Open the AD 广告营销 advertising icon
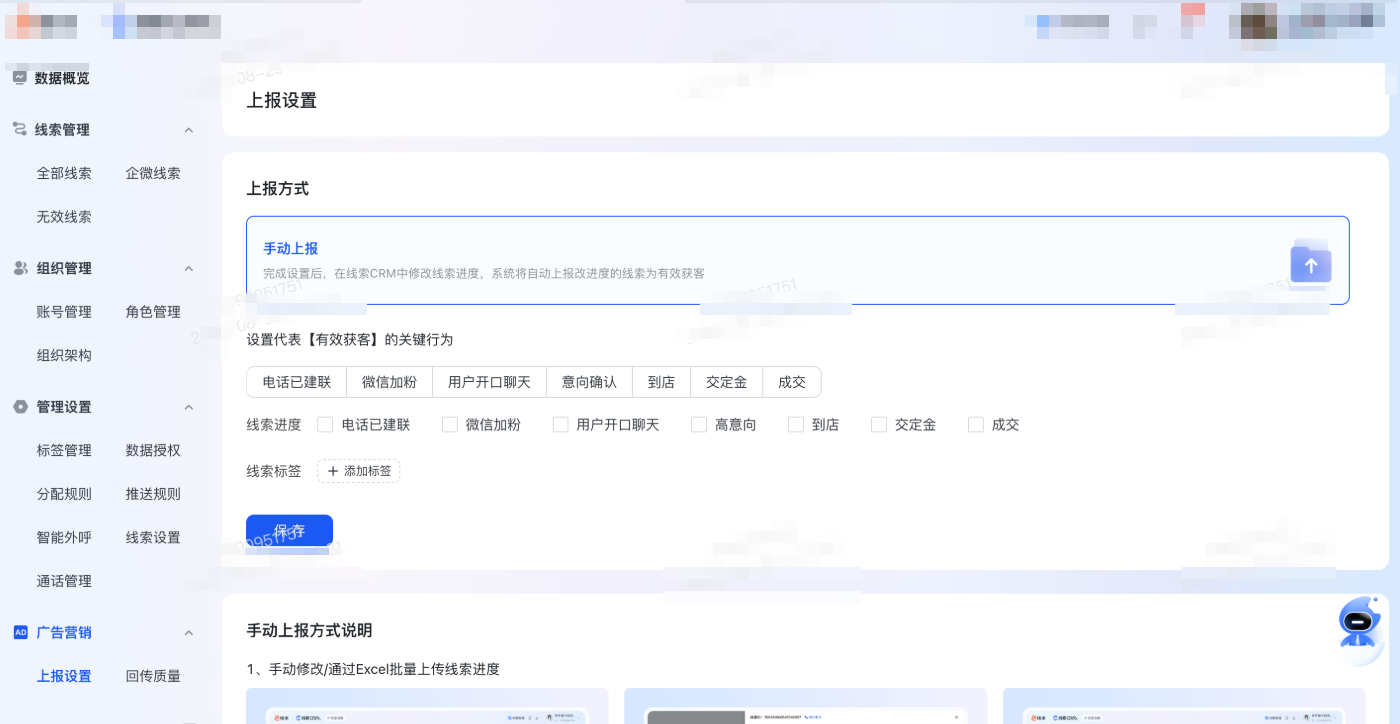The height and width of the screenshot is (724, 1400). point(20,632)
